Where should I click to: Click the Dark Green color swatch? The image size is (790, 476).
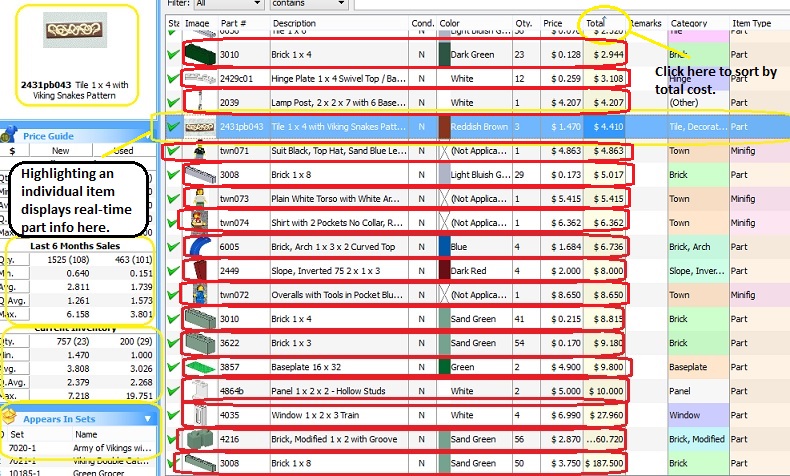coord(444,54)
